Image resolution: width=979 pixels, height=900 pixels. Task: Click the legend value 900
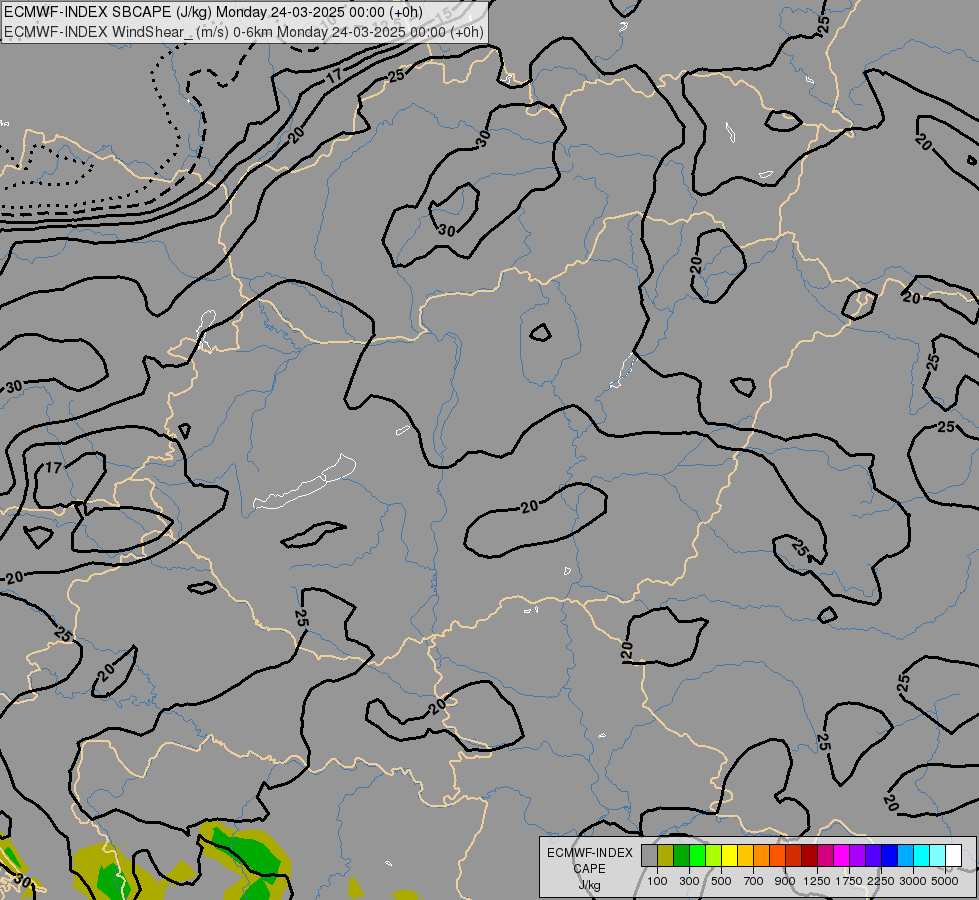click(785, 881)
